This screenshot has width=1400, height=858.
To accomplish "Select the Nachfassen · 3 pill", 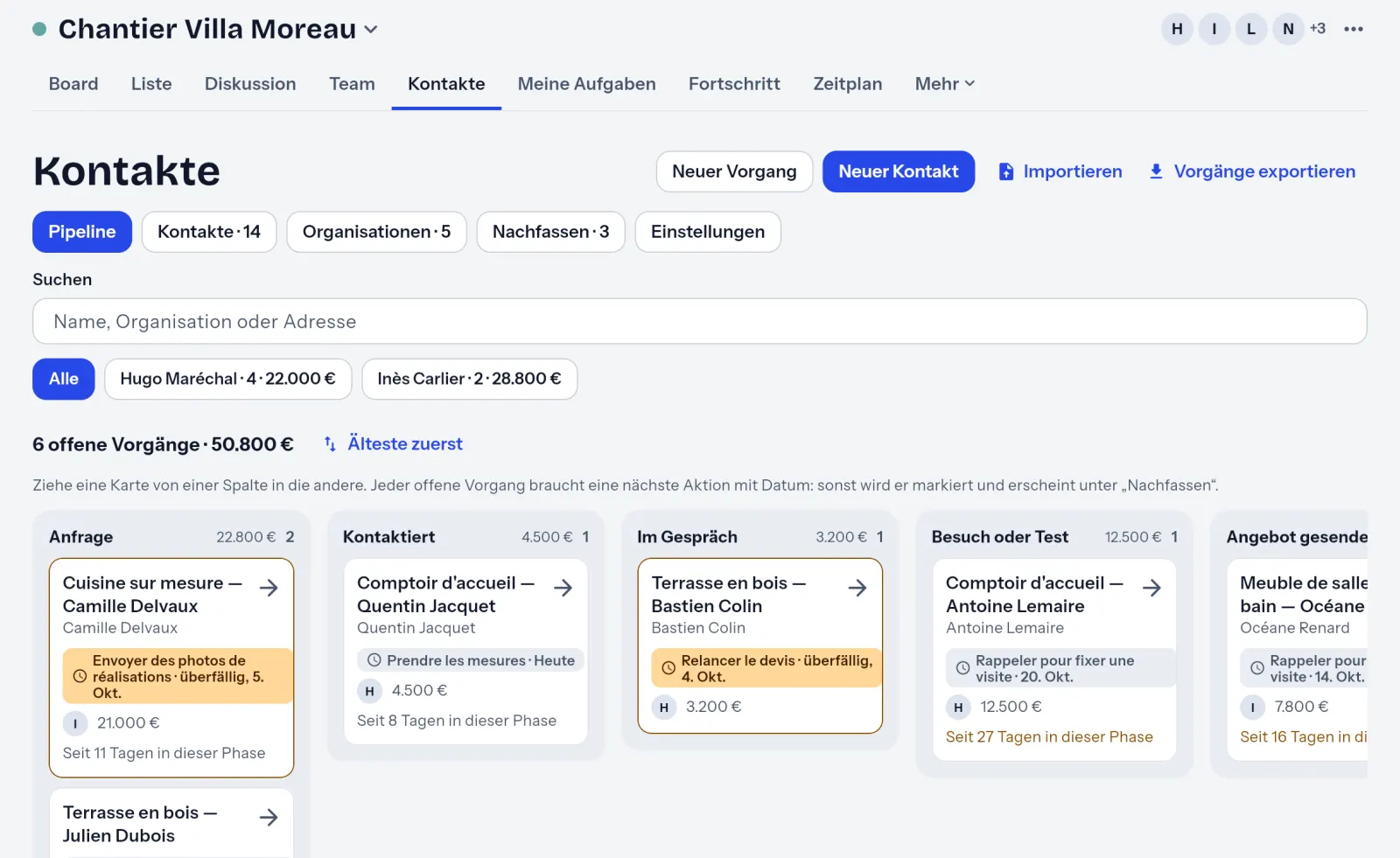I will pyautogui.click(x=550, y=232).
